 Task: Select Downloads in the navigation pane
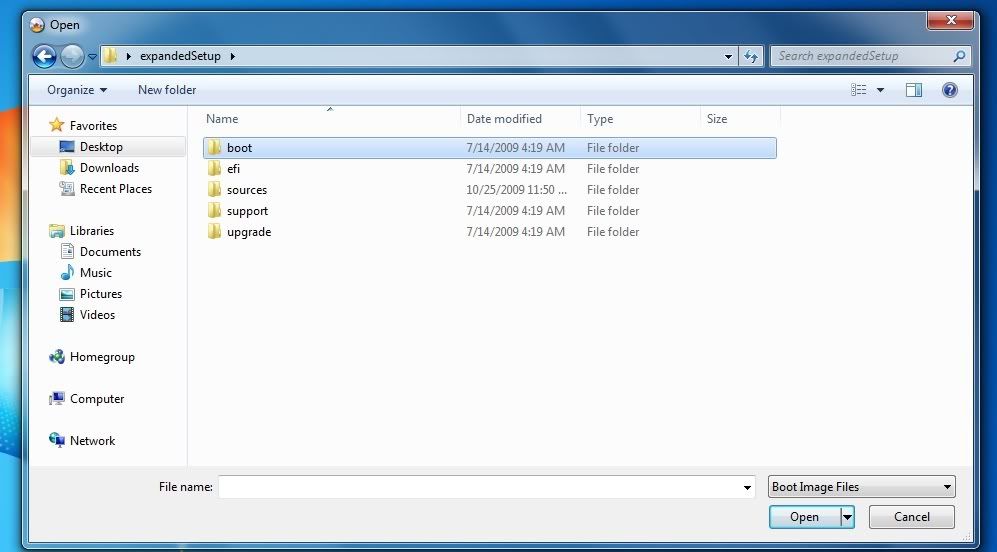point(109,167)
